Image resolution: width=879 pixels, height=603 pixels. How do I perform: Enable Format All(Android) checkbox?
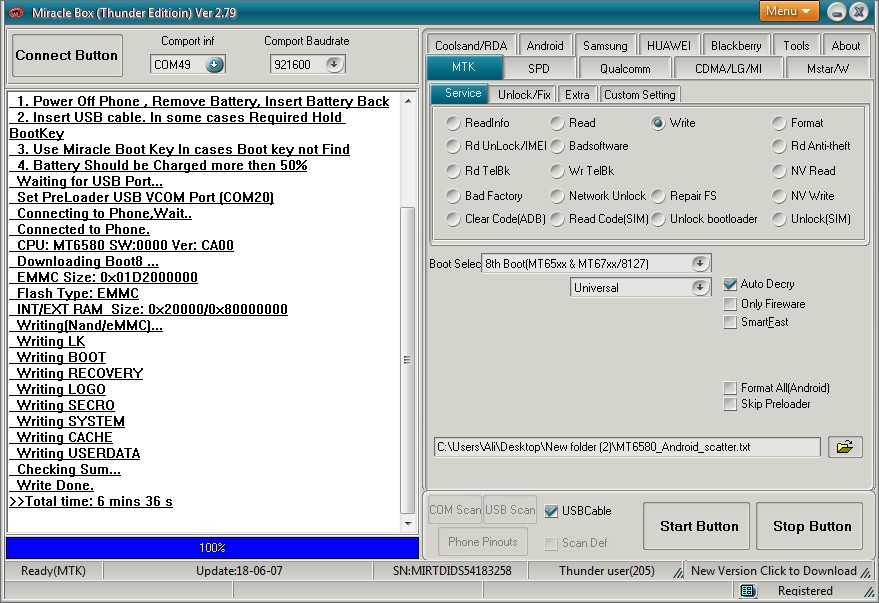click(730, 388)
